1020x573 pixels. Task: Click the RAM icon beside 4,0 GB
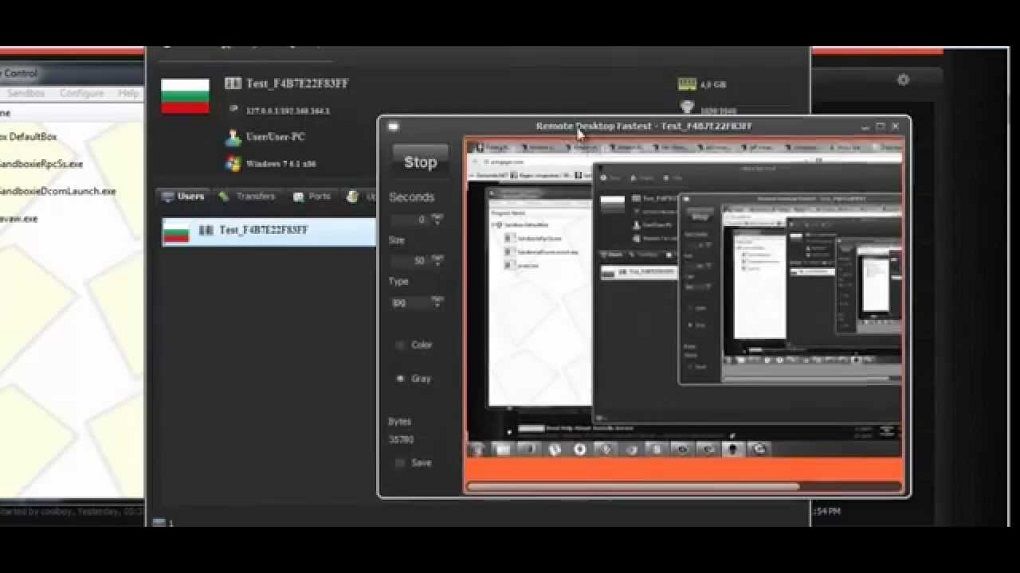686,84
